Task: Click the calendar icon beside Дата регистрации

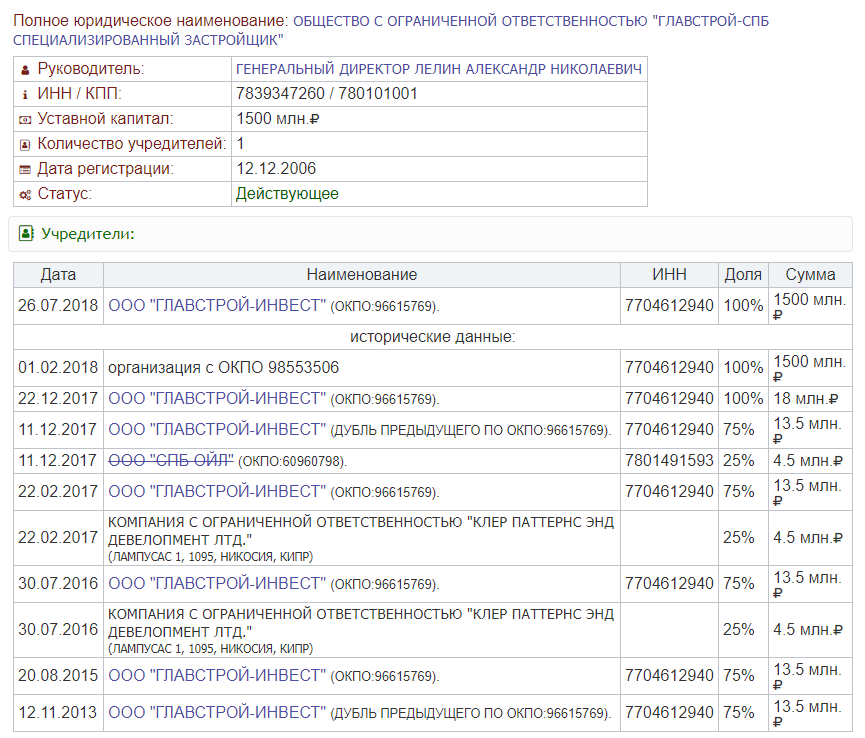Action: pos(25,170)
